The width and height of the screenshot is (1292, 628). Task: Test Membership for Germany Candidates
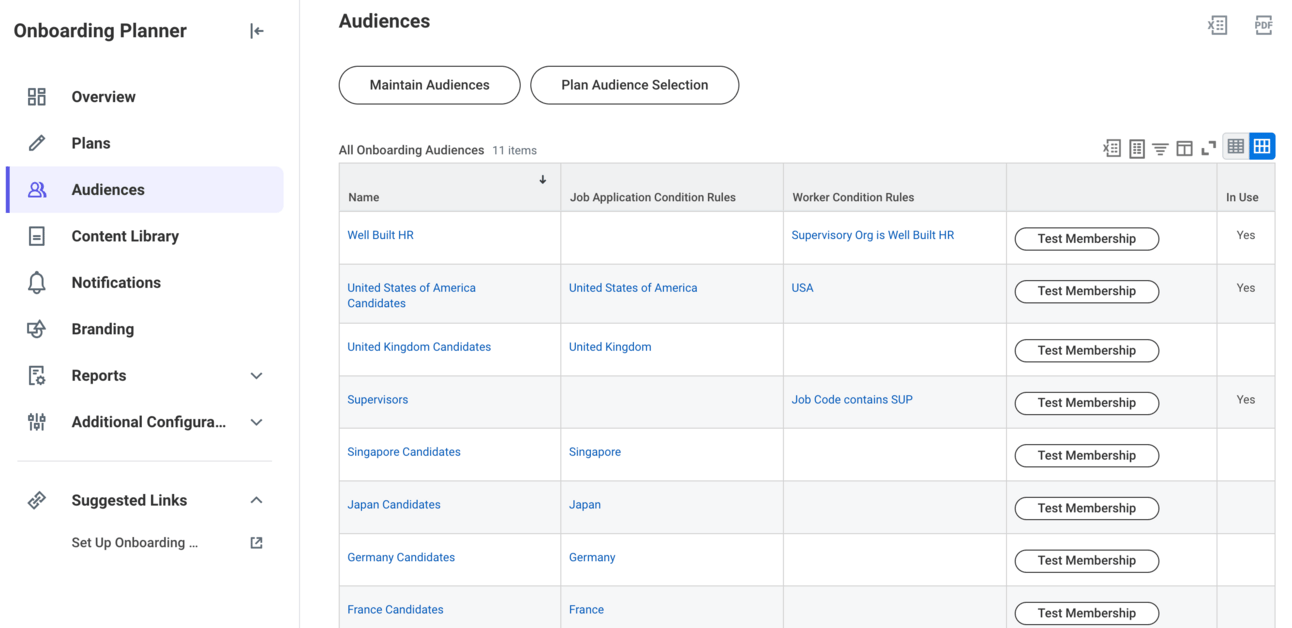[1087, 561]
